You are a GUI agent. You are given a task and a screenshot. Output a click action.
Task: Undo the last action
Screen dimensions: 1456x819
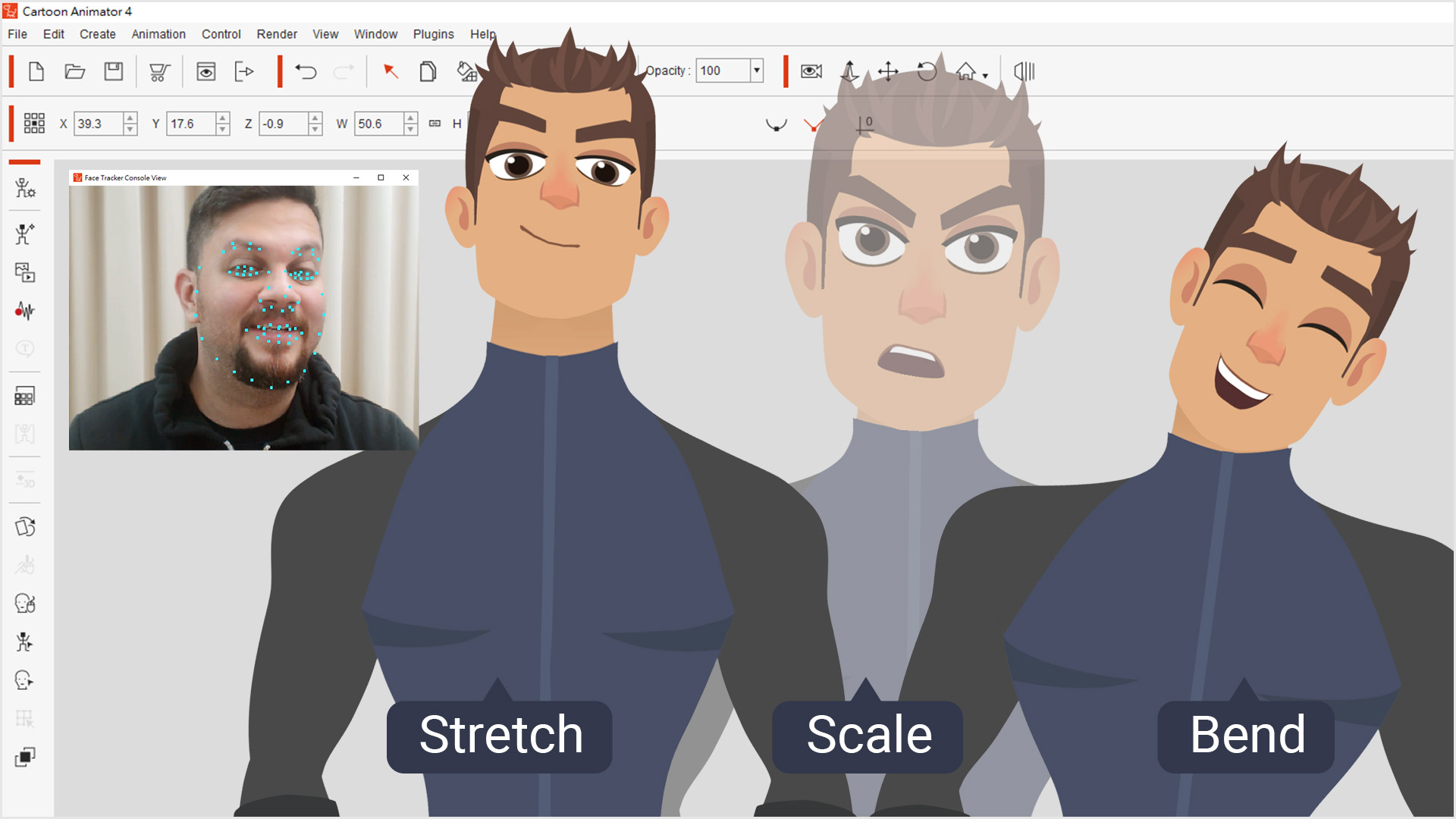(306, 71)
